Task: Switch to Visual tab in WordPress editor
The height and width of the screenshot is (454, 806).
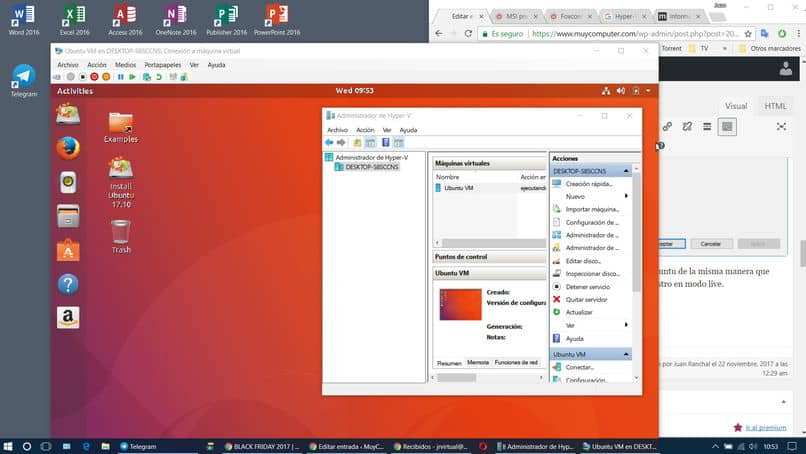Action: point(736,106)
